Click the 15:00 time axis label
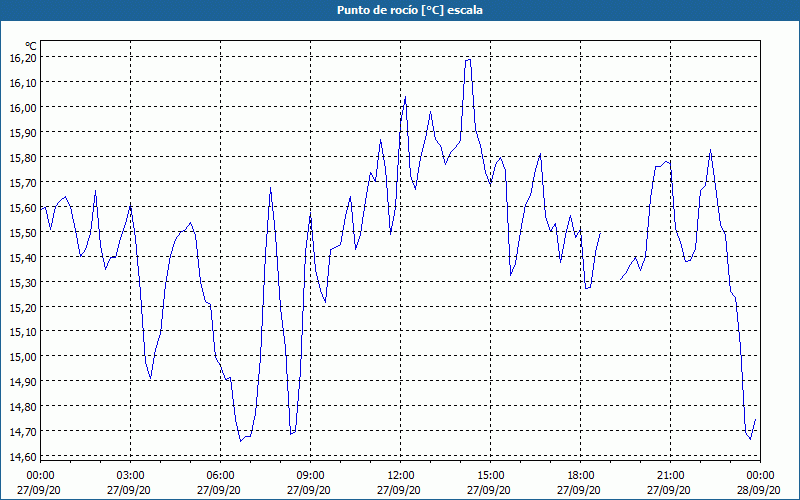 click(x=490, y=476)
